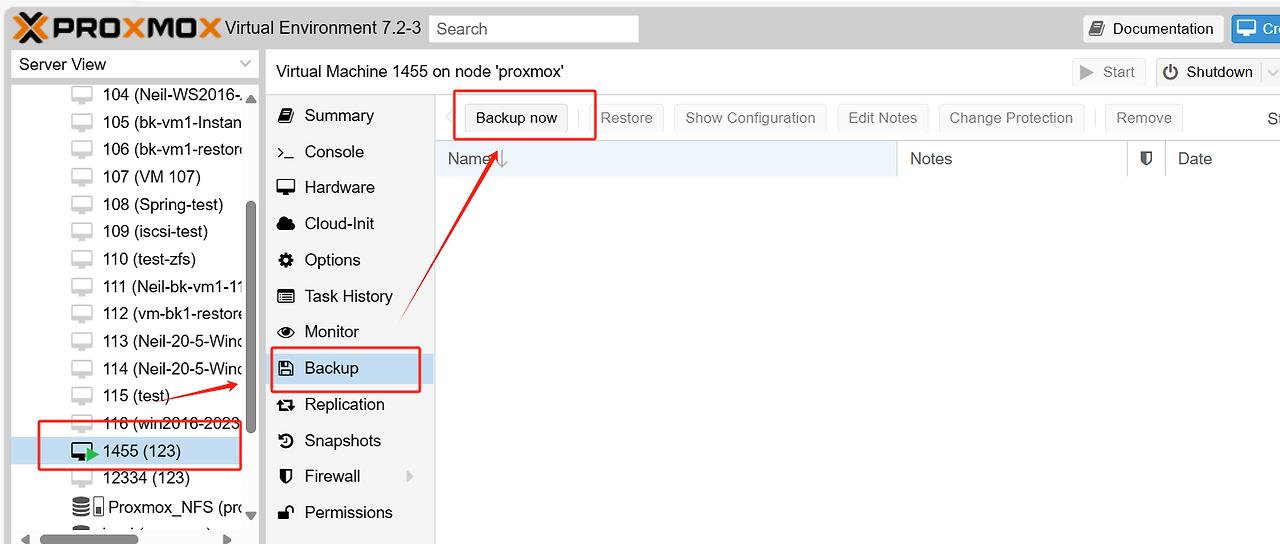1280x544 pixels.
Task: Click the Start play icon
Action: click(x=1087, y=72)
